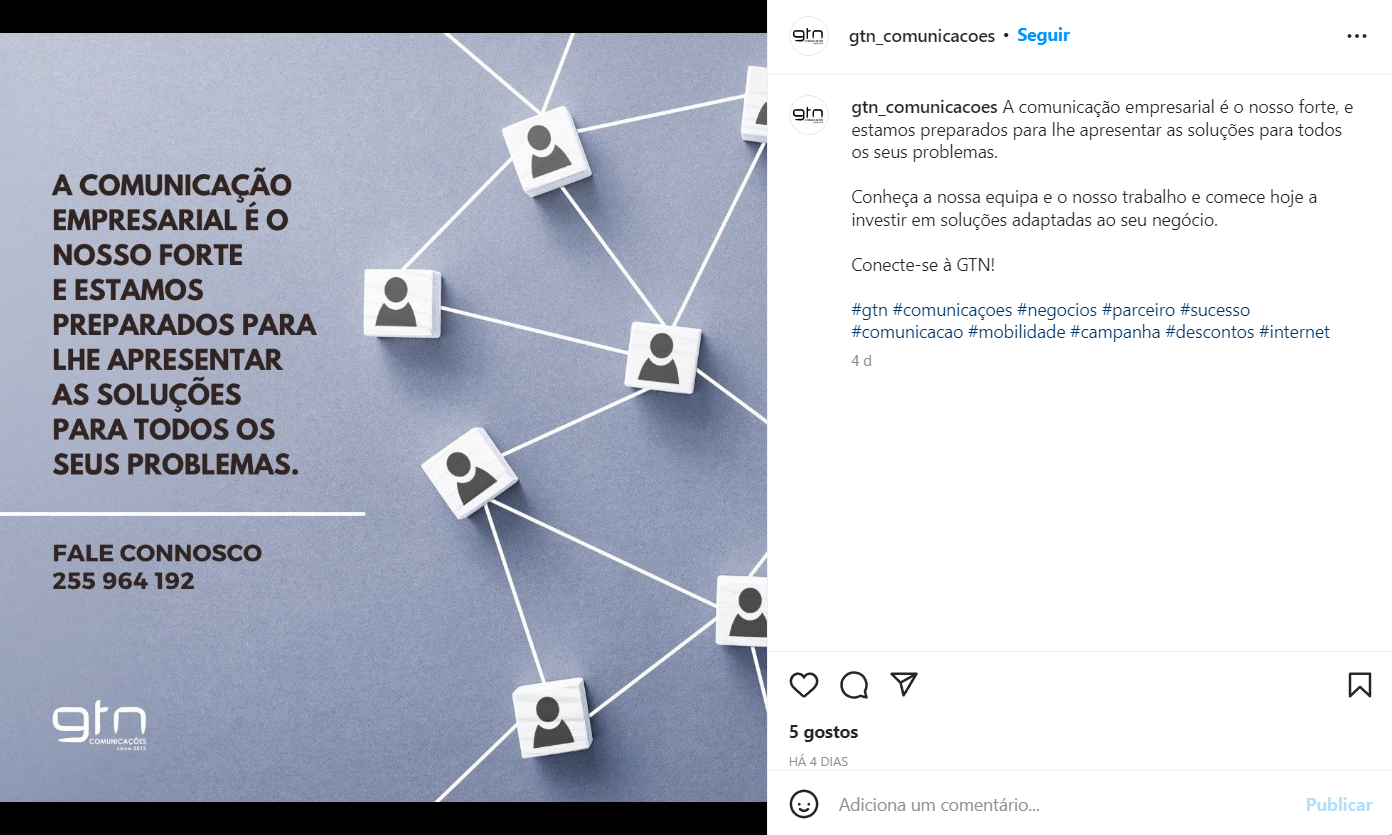Open the #mobilidade hashtag
Screen dimensions: 1392x835
(x=1016, y=332)
